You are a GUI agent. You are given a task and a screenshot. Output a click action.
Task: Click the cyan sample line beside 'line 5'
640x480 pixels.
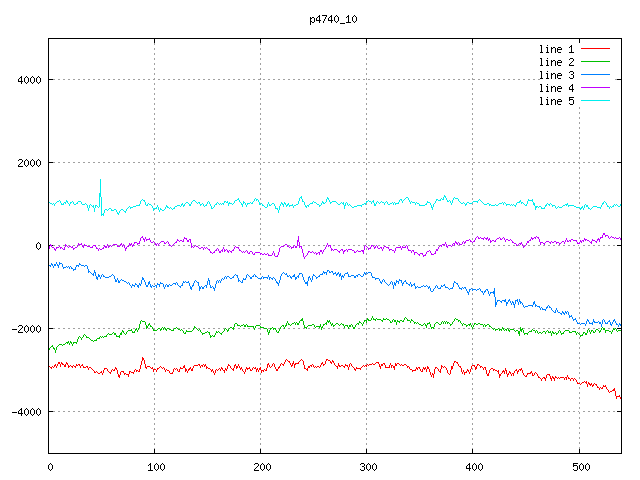pos(595,101)
